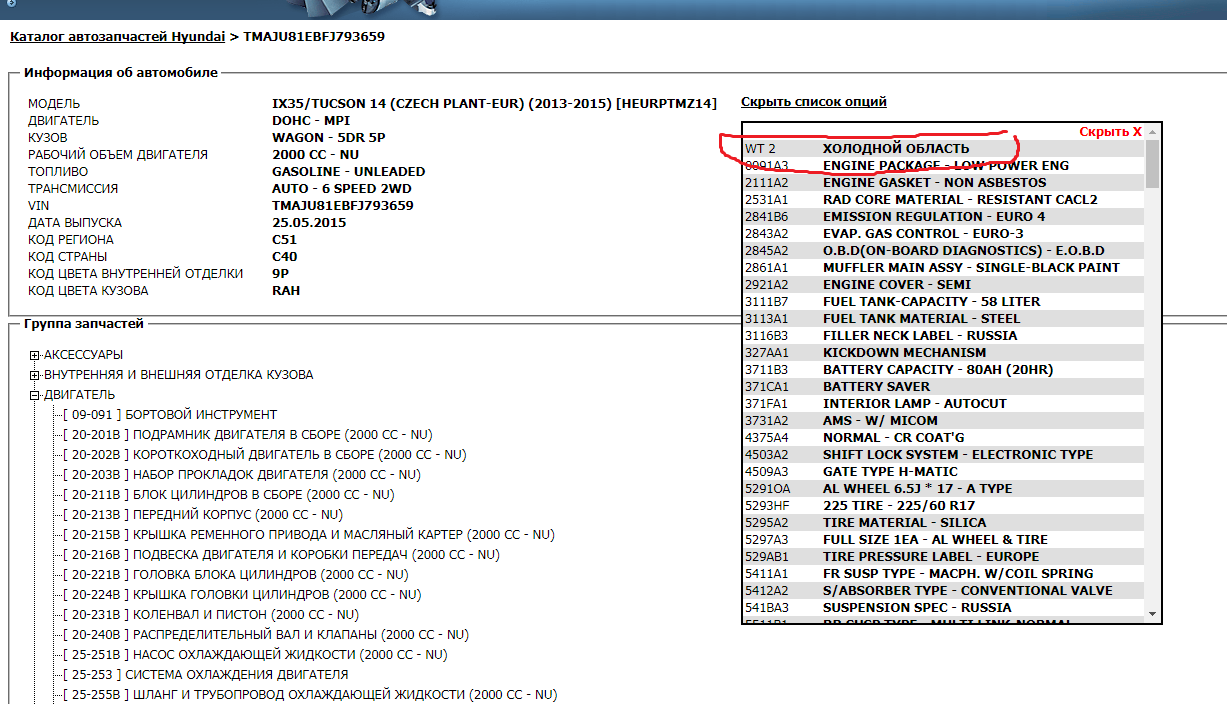Screen dimensions: 1227x704
Task: Open 20-231B КОЛЕНВАЛ И ПИСТОН
Action: click(x=210, y=615)
